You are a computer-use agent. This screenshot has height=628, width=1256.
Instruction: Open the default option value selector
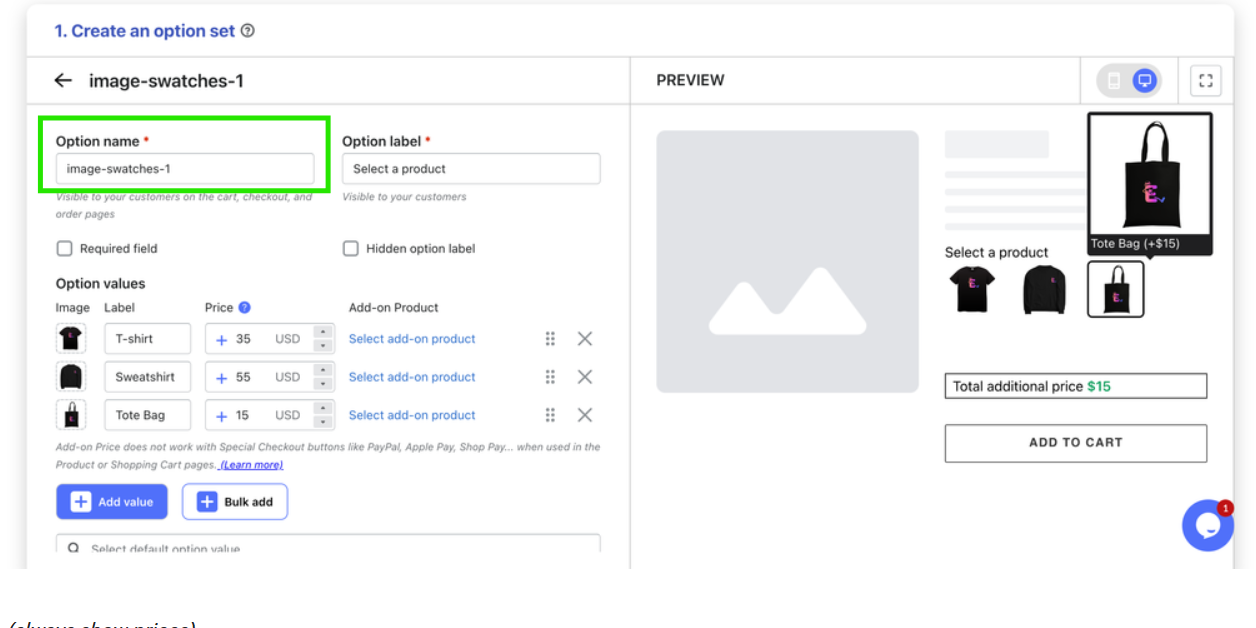(x=328, y=546)
